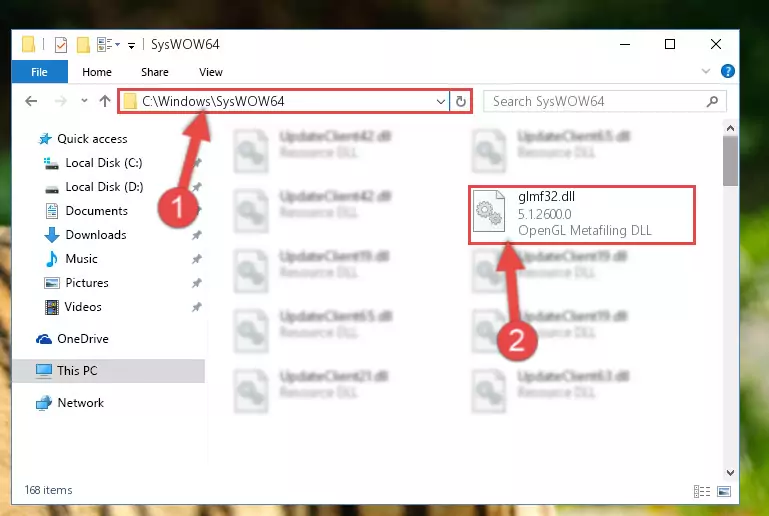769x516 pixels.
Task: Minimize the SysWOW64 window
Action: tap(625, 45)
